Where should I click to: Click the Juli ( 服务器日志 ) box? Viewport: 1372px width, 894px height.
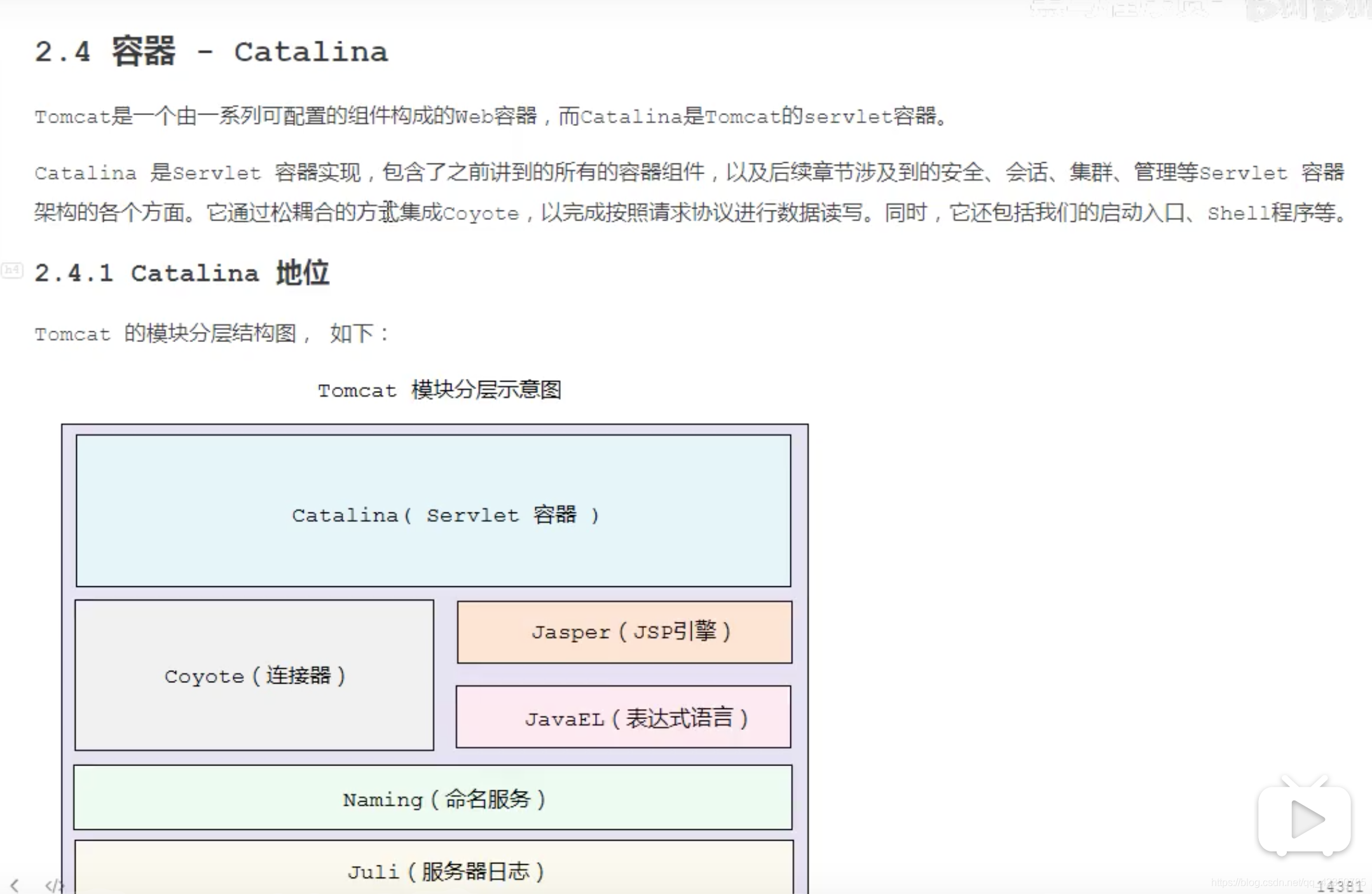coord(434,867)
